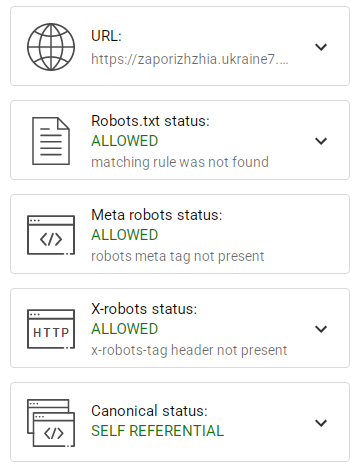Click "x-robots-tag header not present" text
The height and width of the screenshot is (473, 363).
(x=189, y=350)
